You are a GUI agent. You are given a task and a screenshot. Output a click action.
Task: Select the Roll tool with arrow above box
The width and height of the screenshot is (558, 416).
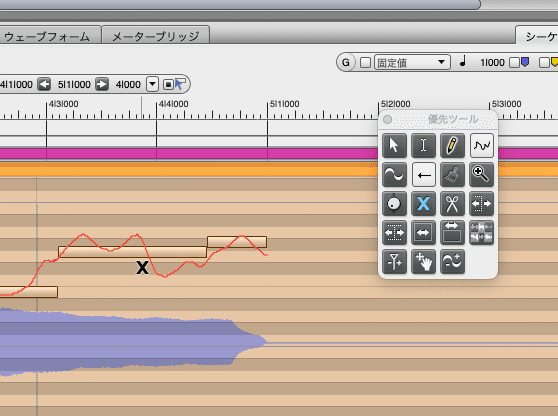click(x=452, y=233)
